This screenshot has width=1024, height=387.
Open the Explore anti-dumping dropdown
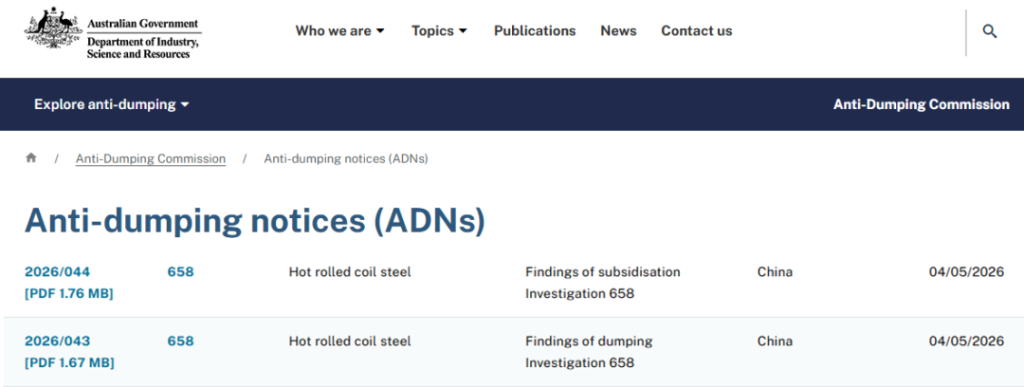point(112,104)
